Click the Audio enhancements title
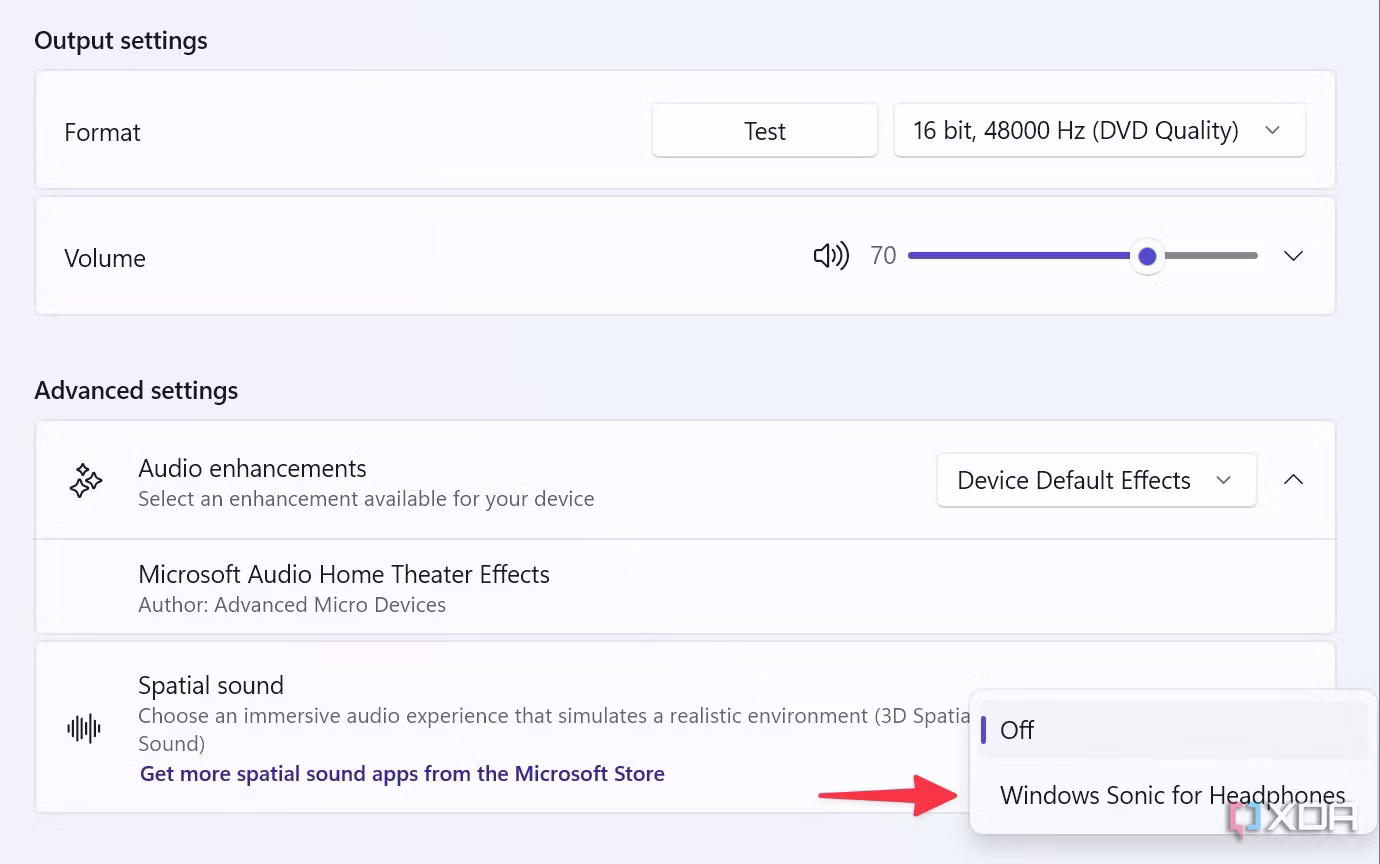1380x864 pixels. click(252, 468)
